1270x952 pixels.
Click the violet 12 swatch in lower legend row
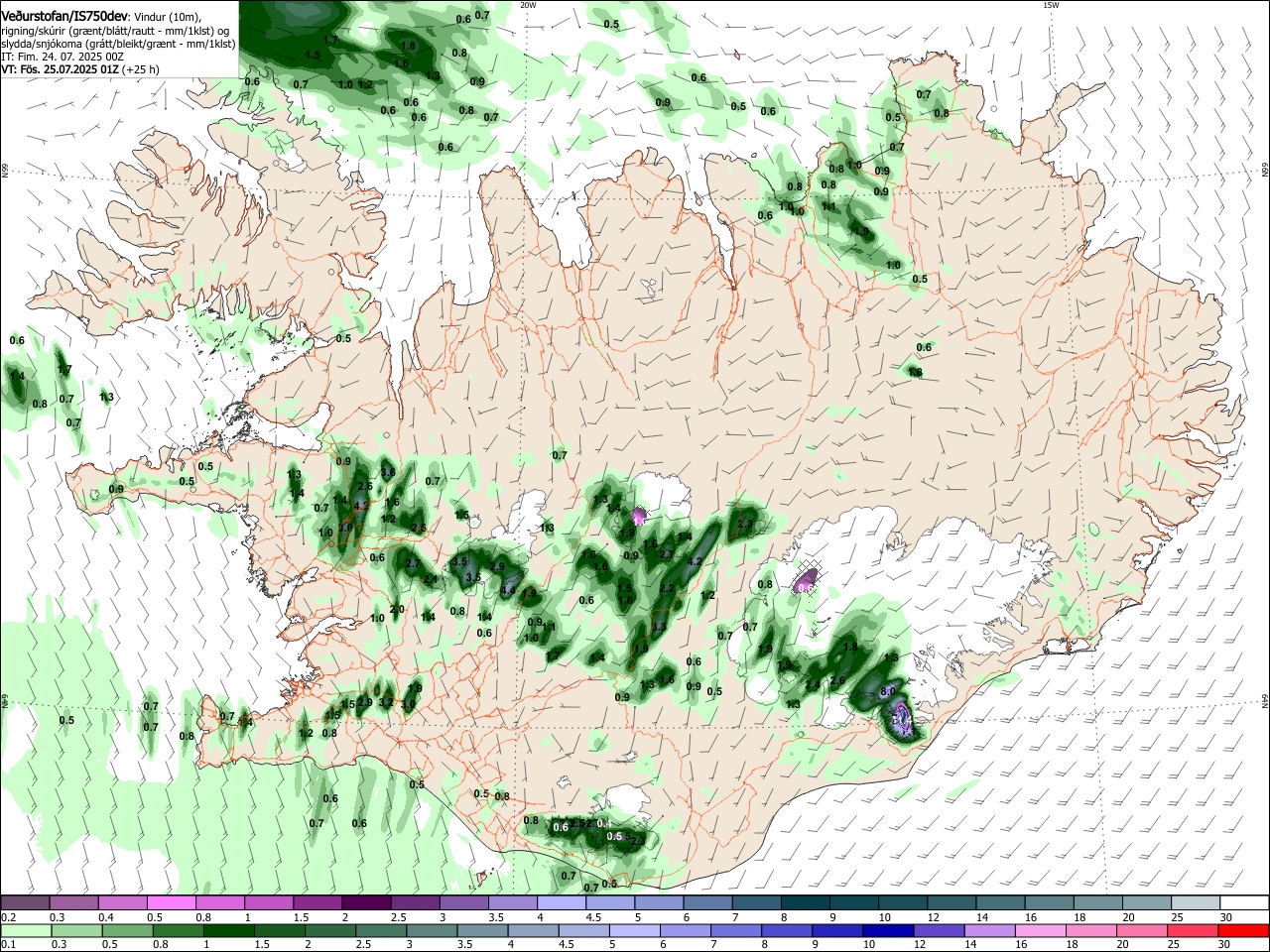[x=938, y=931]
